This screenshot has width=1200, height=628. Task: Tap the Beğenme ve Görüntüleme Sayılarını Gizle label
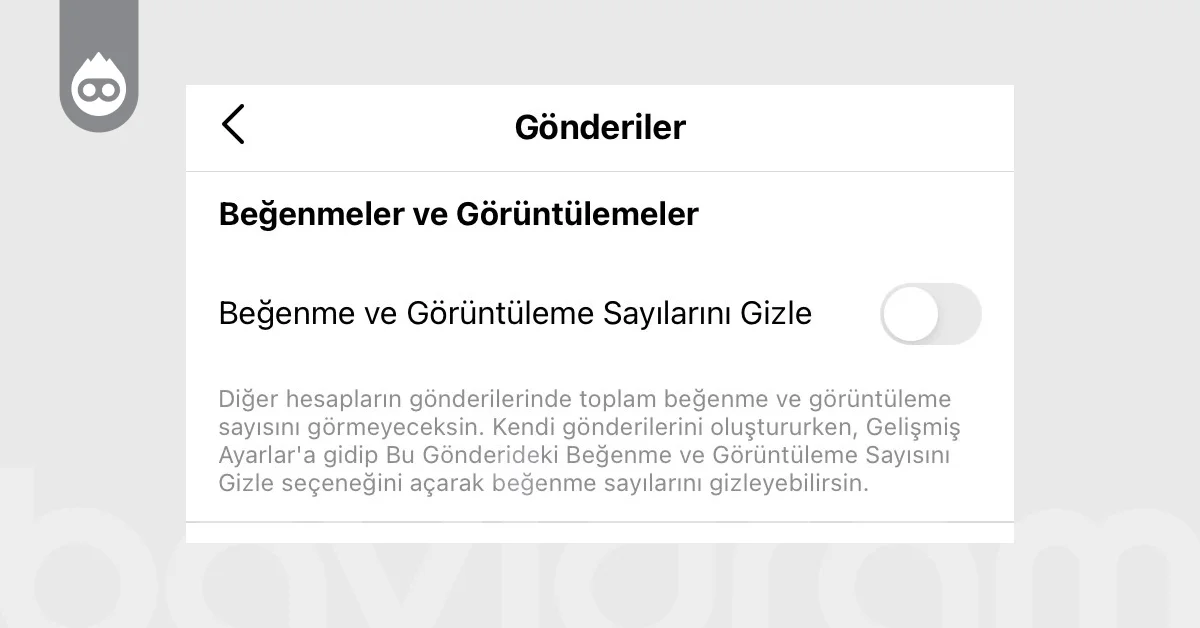coord(516,313)
